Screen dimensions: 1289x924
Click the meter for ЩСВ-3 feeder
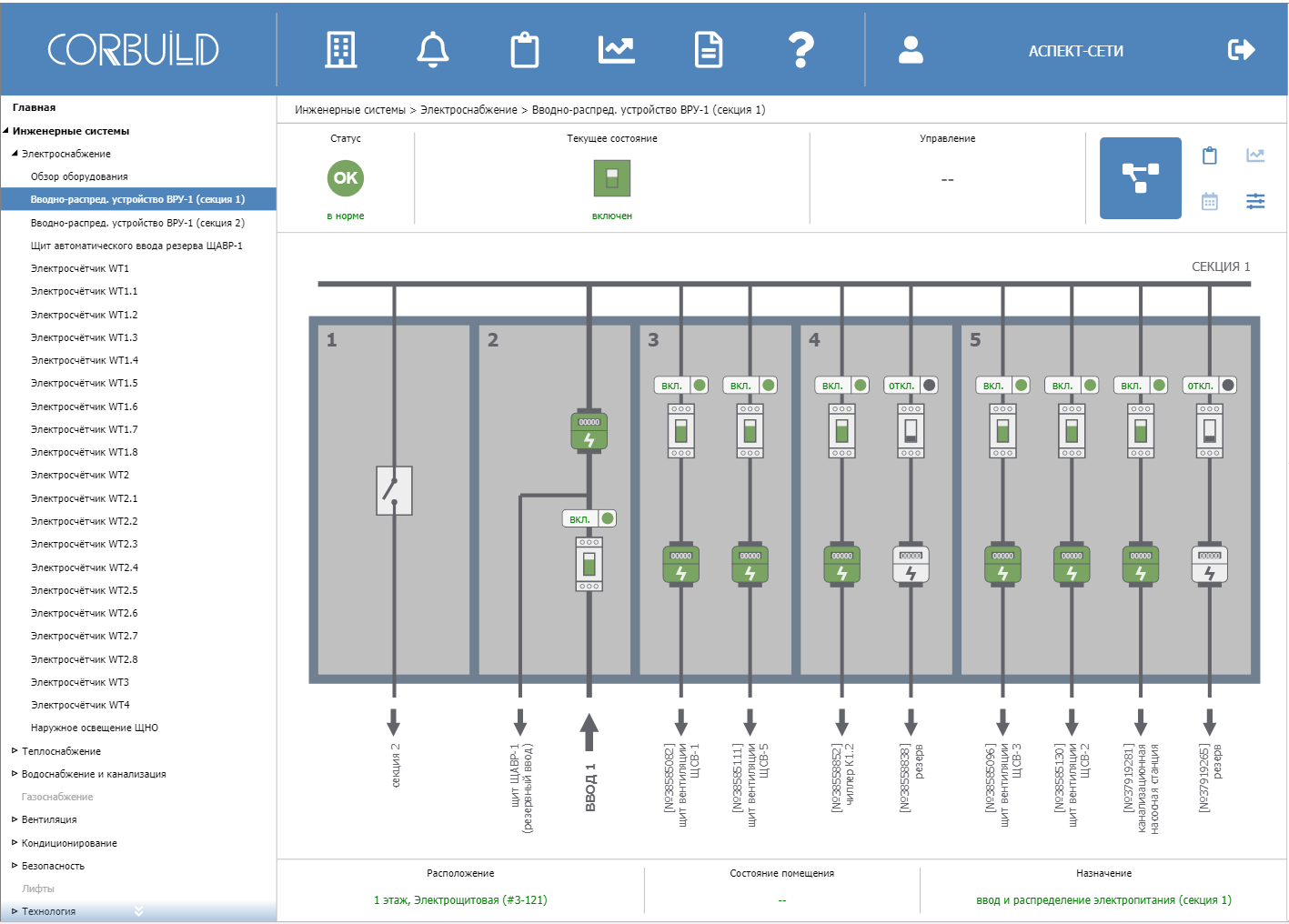tap(1003, 565)
